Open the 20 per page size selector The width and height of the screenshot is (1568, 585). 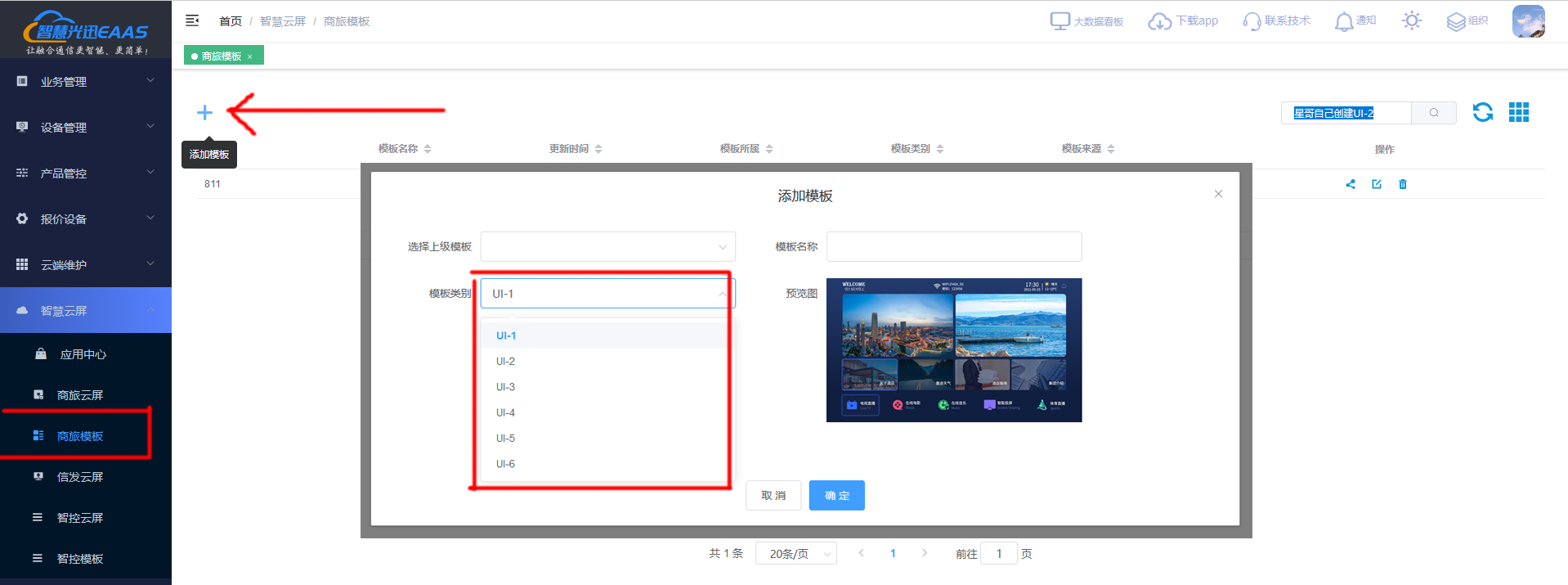coord(795,554)
